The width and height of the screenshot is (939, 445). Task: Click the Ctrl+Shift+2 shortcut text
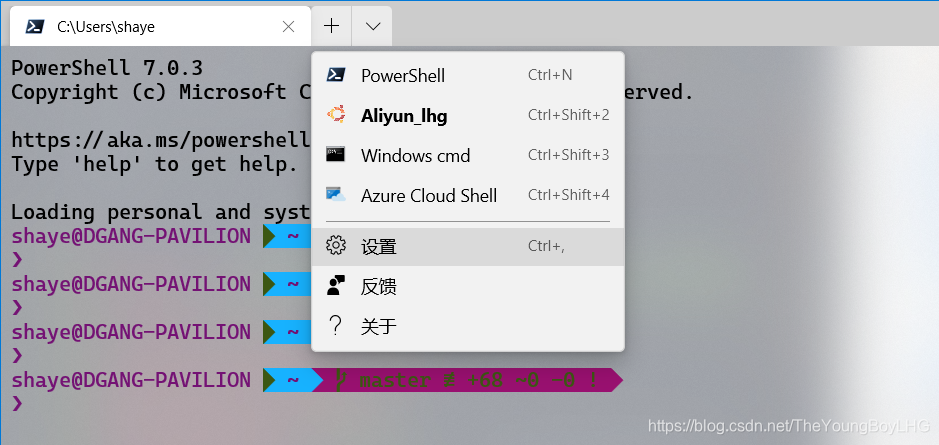tap(568, 115)
